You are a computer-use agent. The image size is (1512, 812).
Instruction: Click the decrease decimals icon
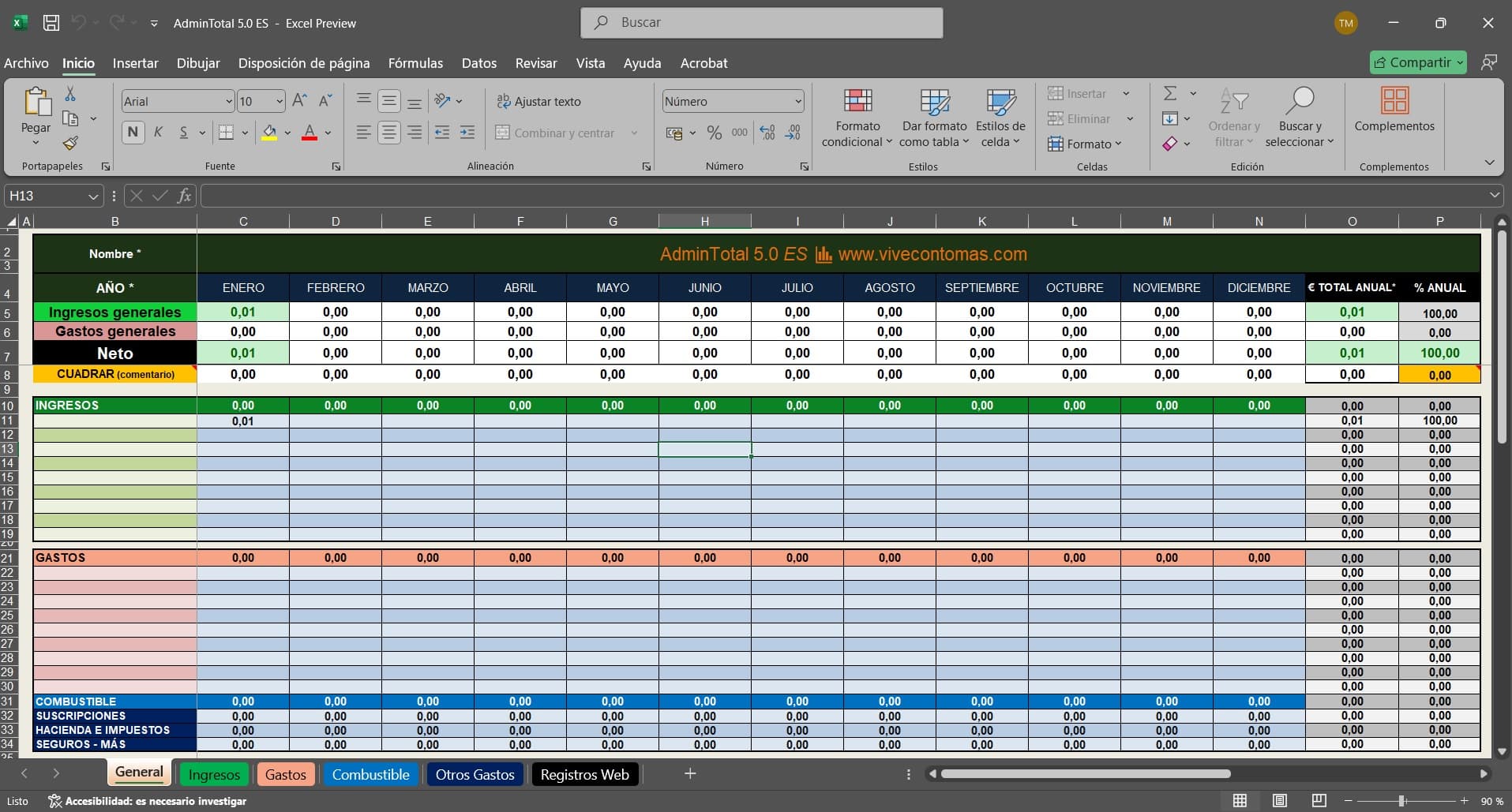(x=793, y=133)
